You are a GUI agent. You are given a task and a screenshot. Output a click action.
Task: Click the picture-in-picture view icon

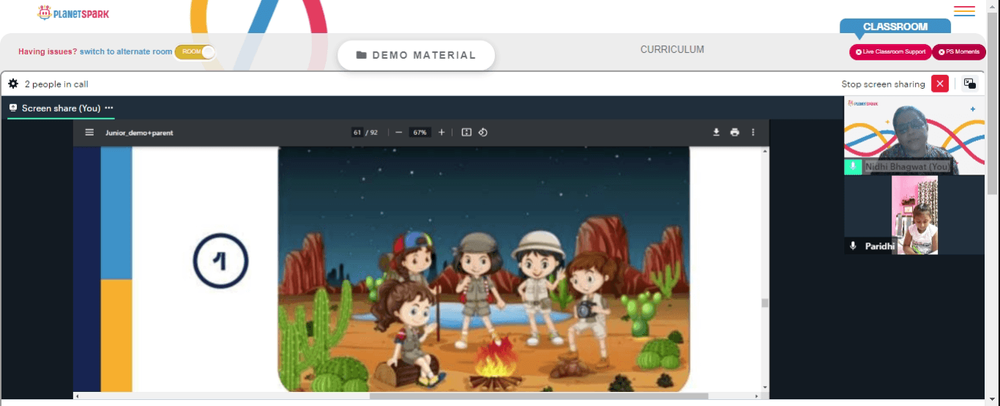coord(969,83)
